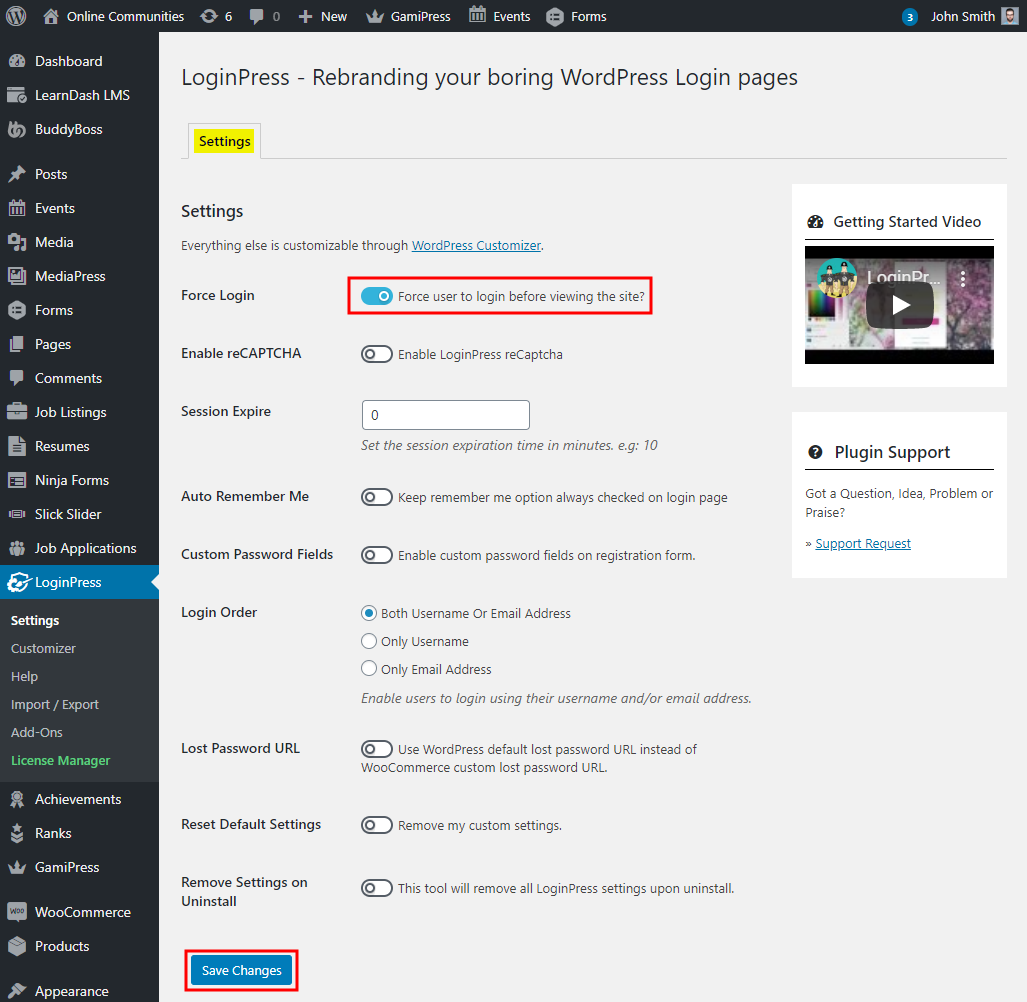Select the LoginPress icon in the sidebar

(20, 581)
